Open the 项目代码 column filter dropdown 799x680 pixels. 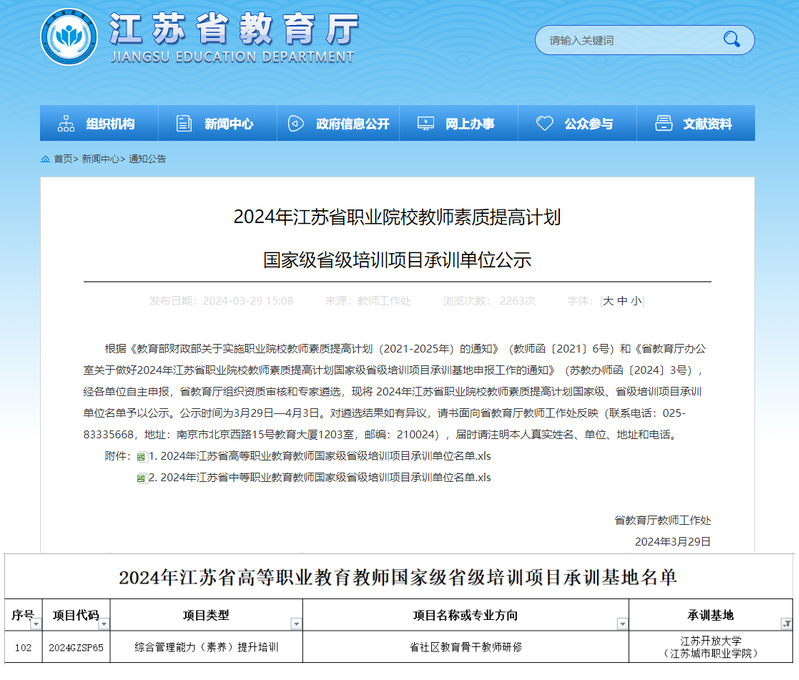(105, 624)
